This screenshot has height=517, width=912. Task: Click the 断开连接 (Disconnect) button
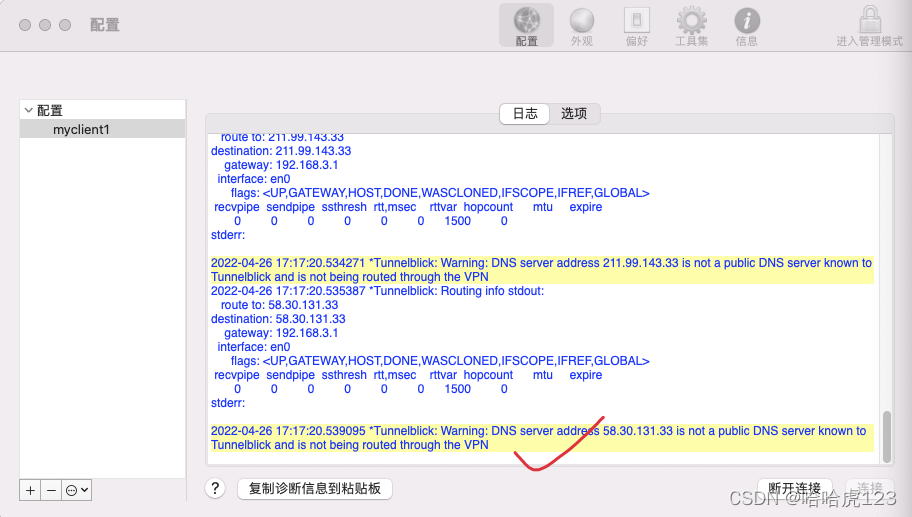pyautogui.click(x=795, y=489)
